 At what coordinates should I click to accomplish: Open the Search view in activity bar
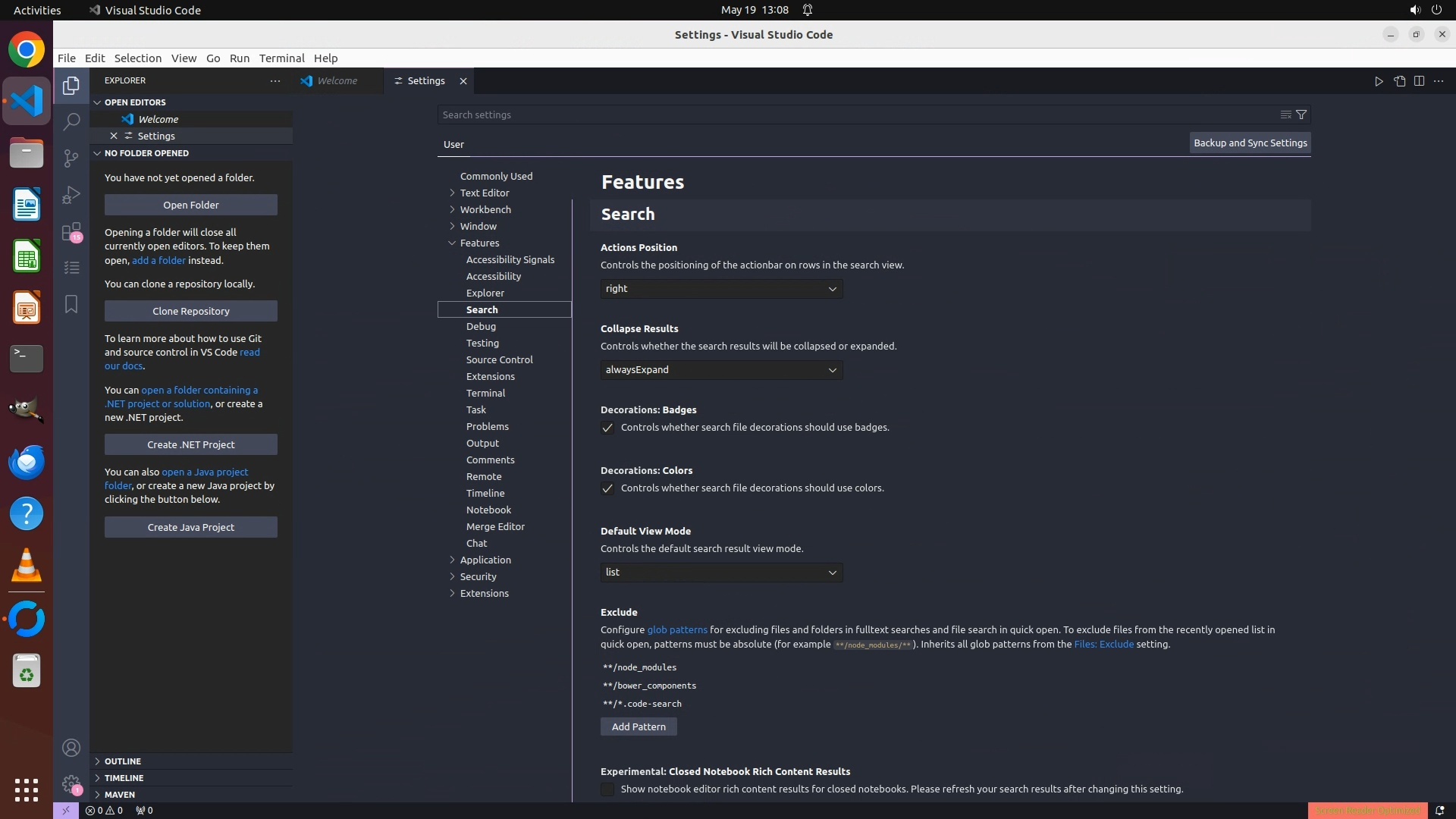(x=71, y=121)
